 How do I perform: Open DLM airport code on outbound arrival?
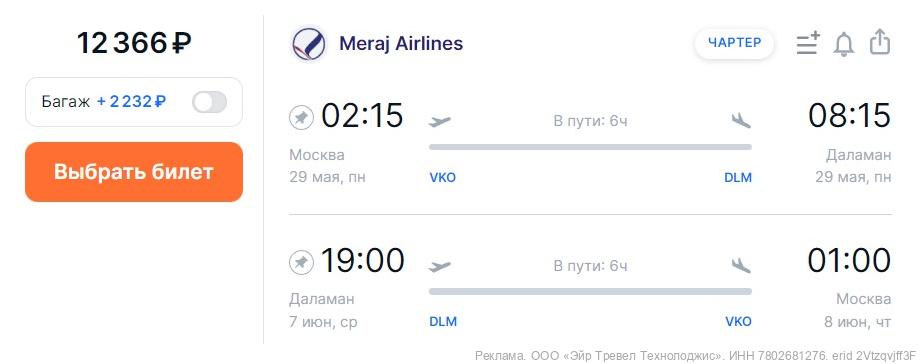(738, 177)
